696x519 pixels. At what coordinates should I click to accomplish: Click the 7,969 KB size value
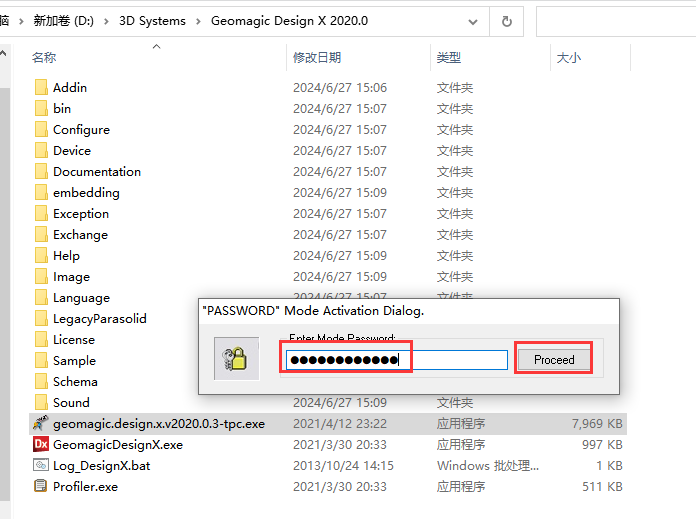(597, 424)
